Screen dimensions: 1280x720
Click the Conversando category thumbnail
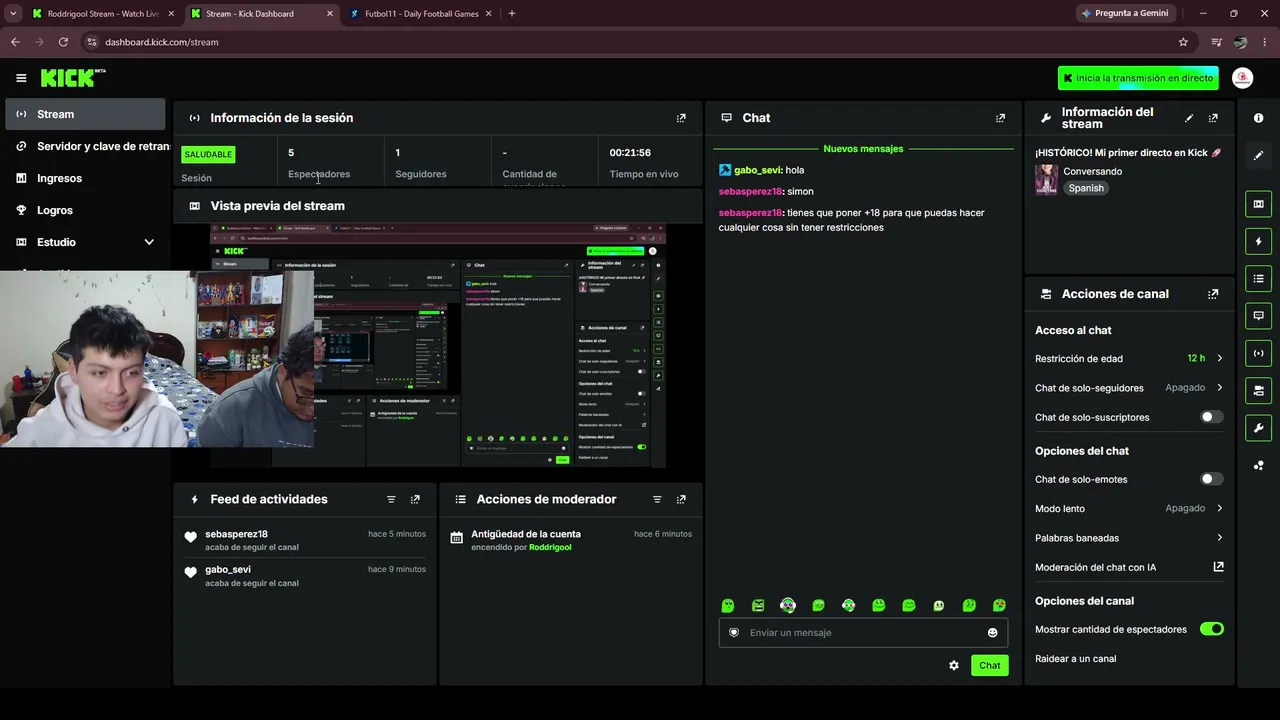[1046, 179]
